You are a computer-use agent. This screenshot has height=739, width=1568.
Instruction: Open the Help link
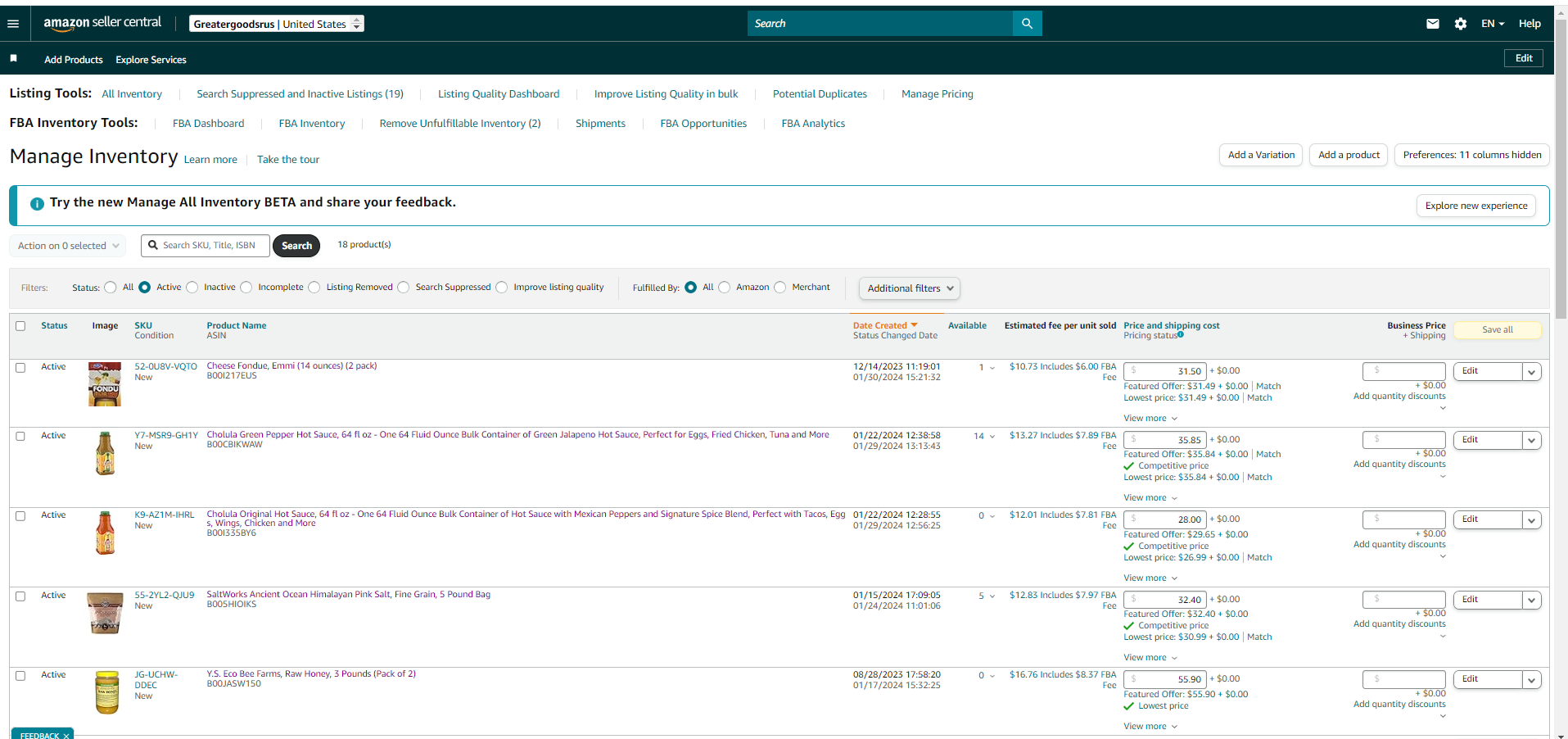1530,24
